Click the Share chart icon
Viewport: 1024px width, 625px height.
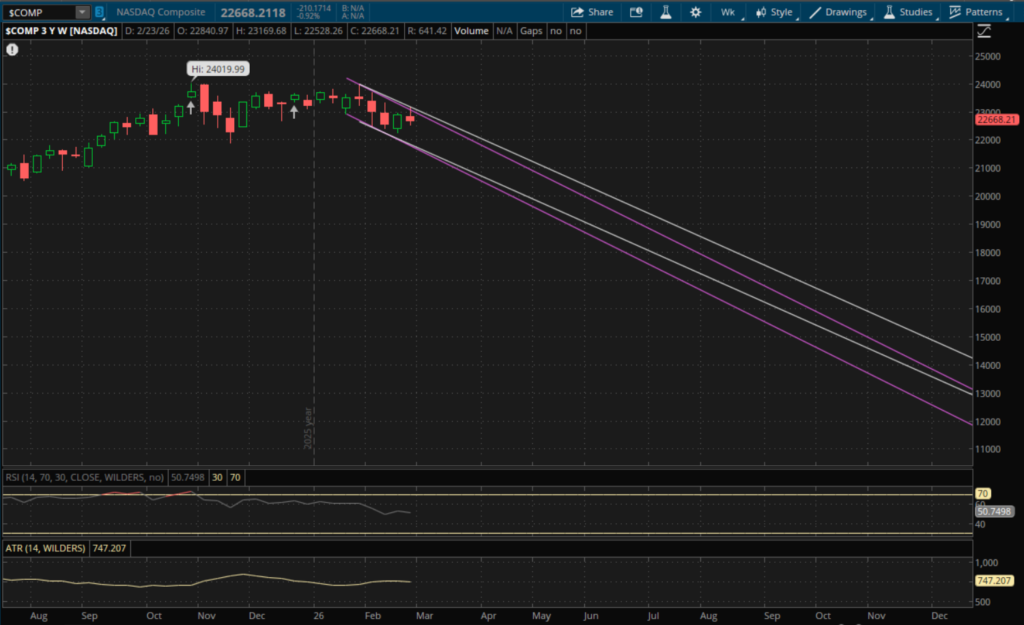click(592, 12)
